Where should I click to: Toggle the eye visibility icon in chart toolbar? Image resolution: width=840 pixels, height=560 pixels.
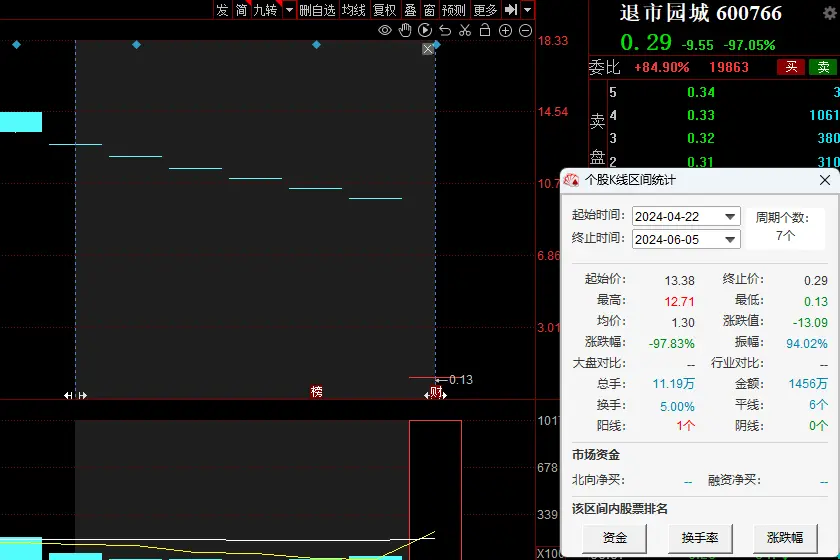pyautogui.click(x=385, y=31)
